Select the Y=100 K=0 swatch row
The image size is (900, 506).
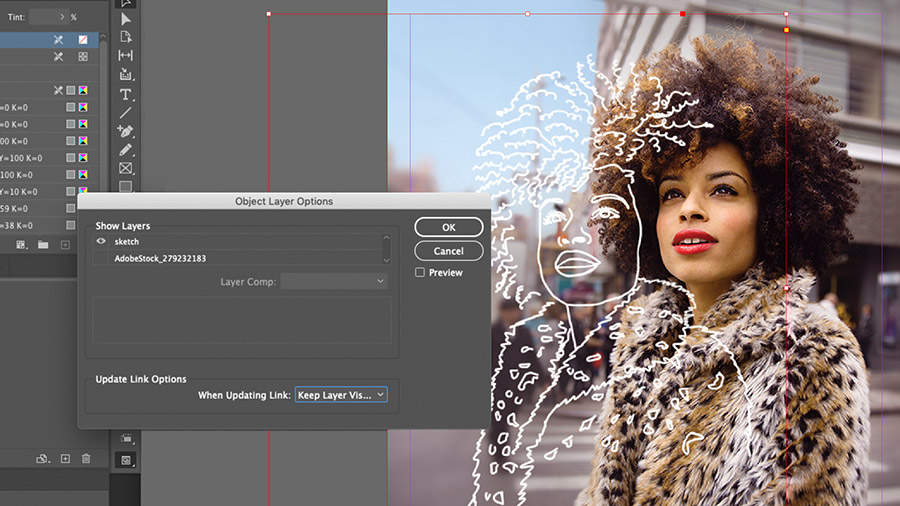(x=49, y=158)
